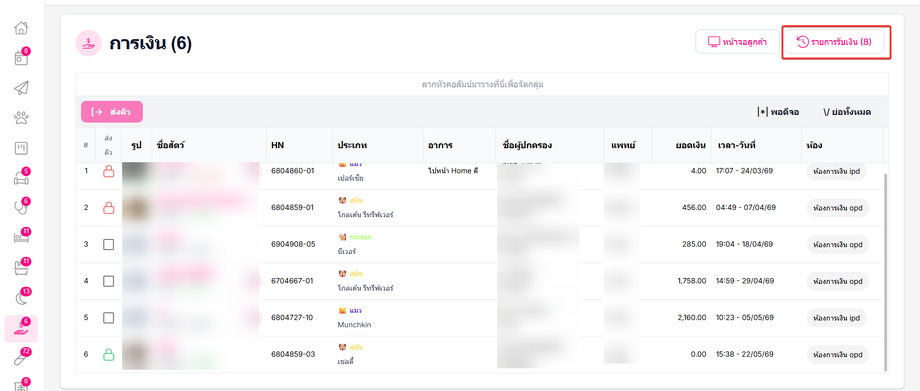Open รายการรับเงิน (8) history button
Viewport: 920px width, 391px height.
click(834, 42)
